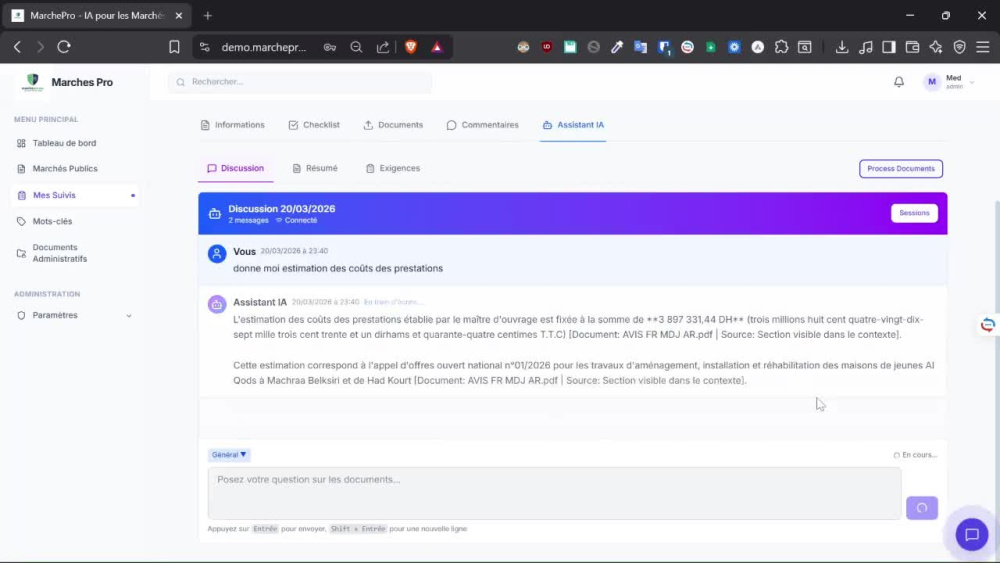The width and height of the screenshot is (1000, 563).
Task: Switch to Informations tab
Action: click(x=232, y=125)
